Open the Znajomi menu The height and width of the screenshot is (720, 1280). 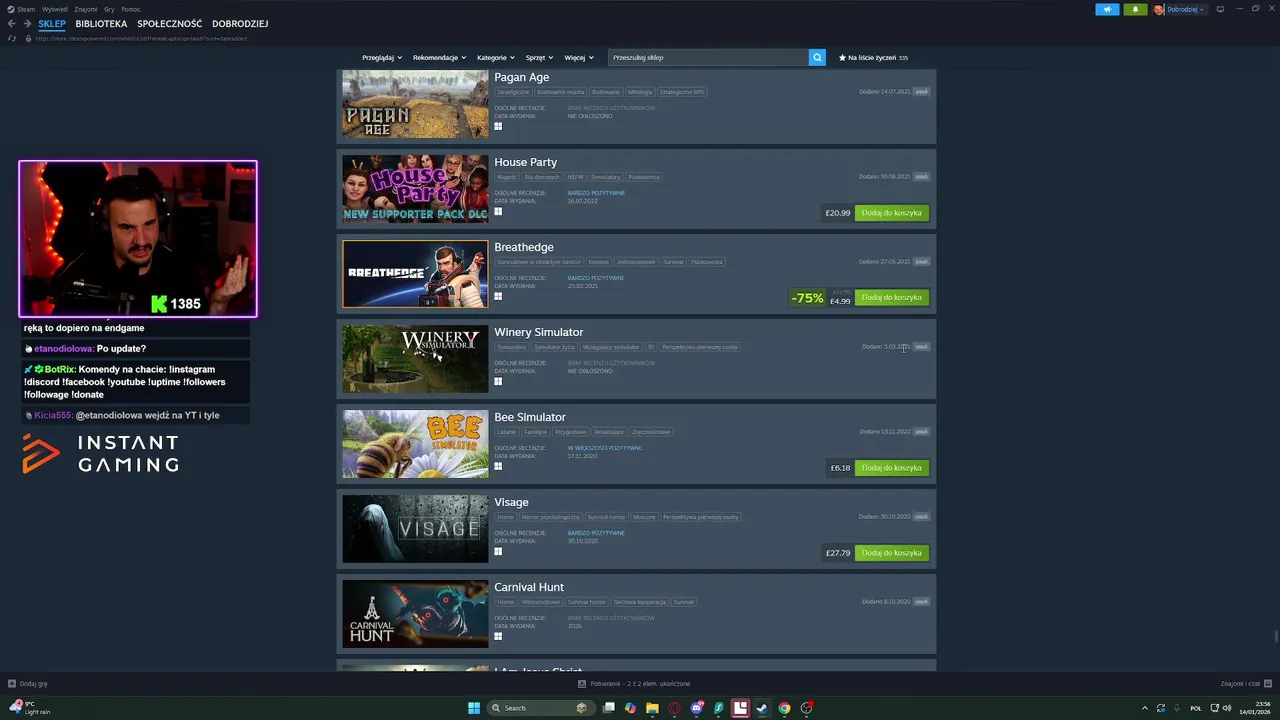click(x=86, y=9)
